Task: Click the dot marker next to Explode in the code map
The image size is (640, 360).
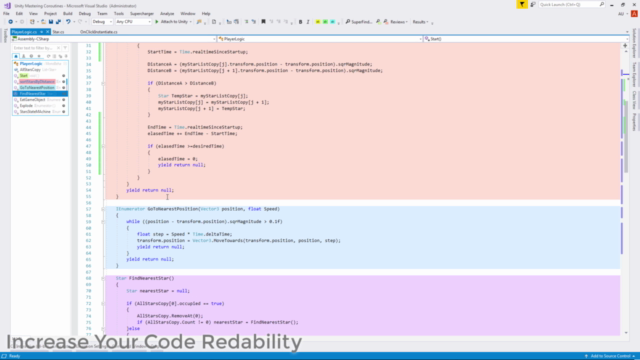Action: tap(63, 106)
